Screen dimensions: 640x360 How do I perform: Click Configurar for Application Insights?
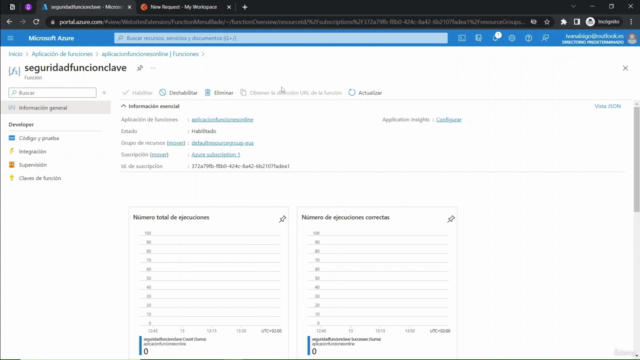(449, 120)
